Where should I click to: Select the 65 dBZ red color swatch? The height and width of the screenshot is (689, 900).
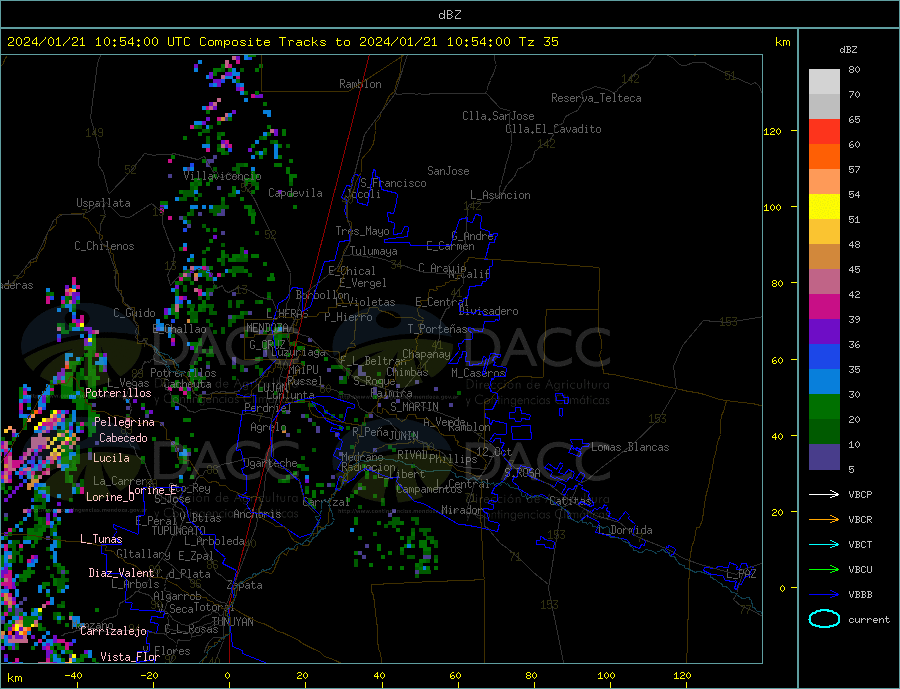824,131
